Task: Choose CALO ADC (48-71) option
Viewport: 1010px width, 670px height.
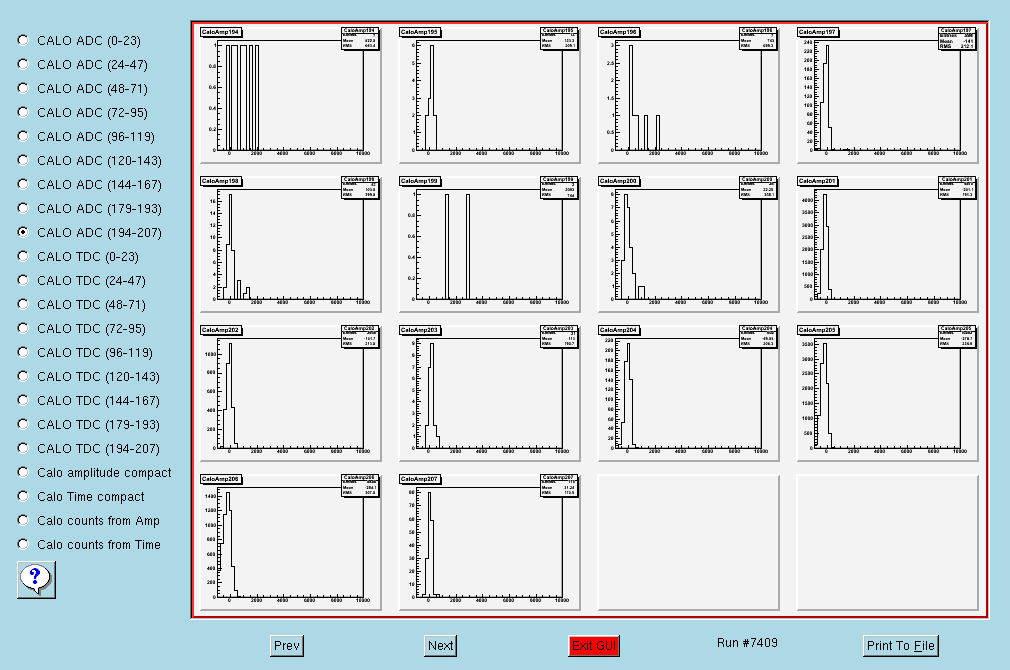Action: (23, 88)
